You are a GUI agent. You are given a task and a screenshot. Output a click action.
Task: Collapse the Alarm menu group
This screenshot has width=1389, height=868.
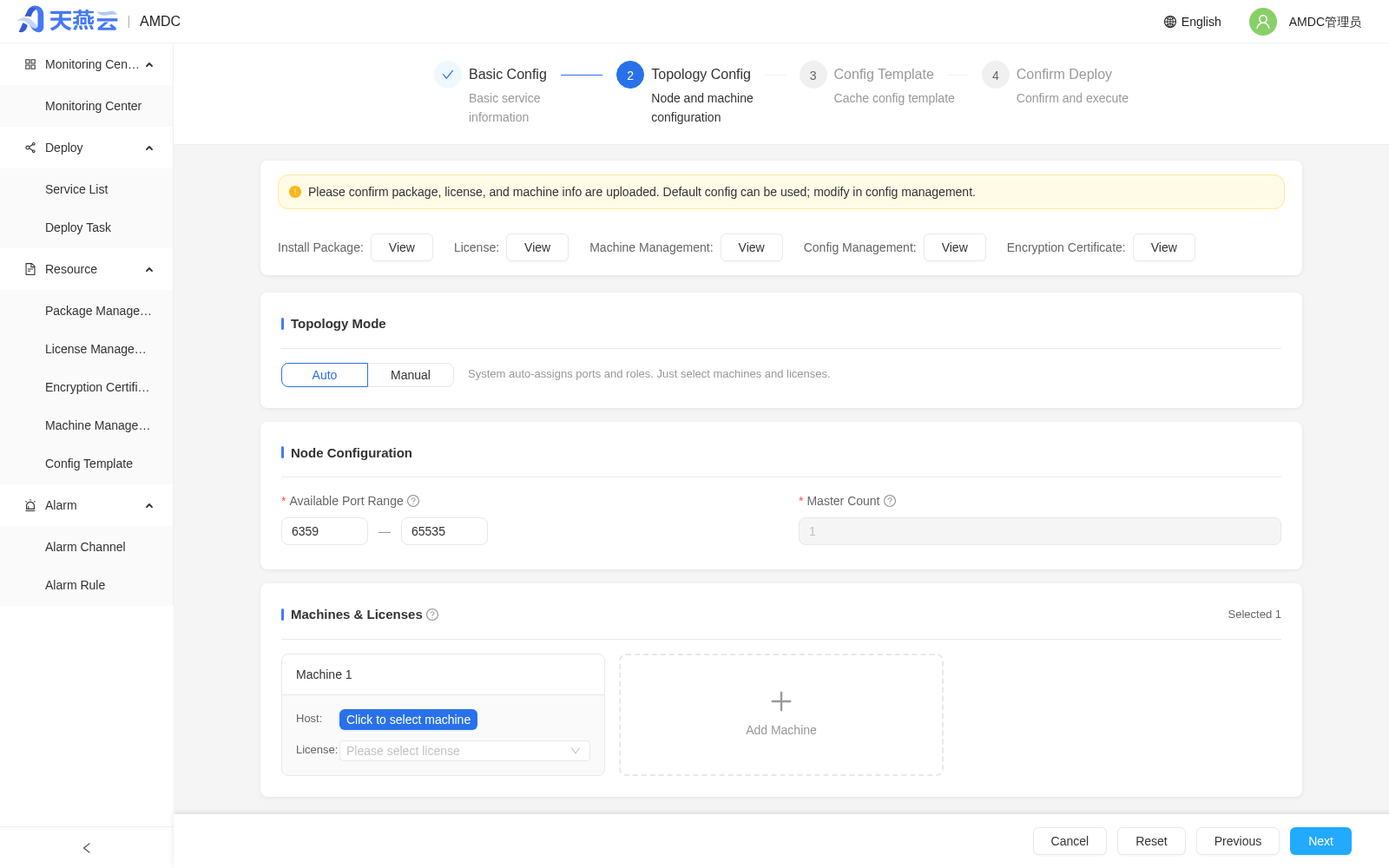[149, 506]
